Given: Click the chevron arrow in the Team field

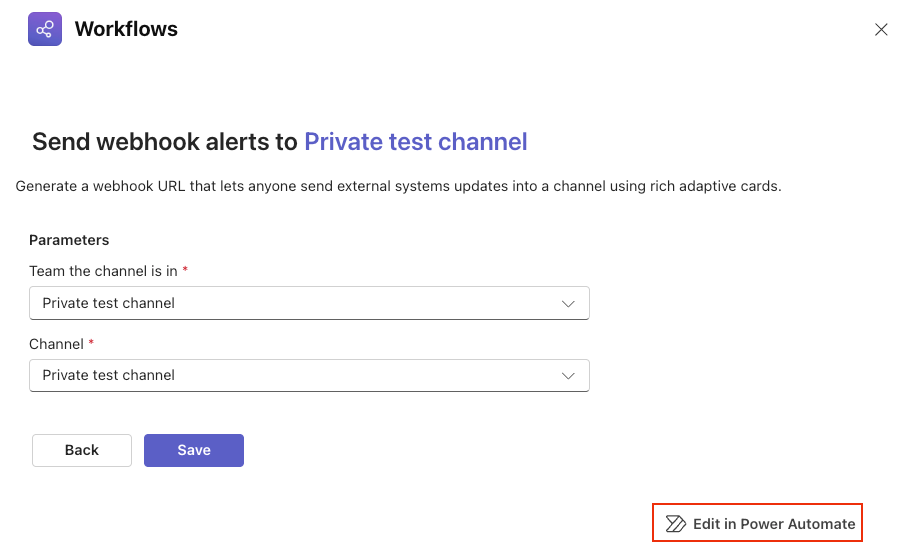Looking at the screenshot, I should tap(568, 303).
